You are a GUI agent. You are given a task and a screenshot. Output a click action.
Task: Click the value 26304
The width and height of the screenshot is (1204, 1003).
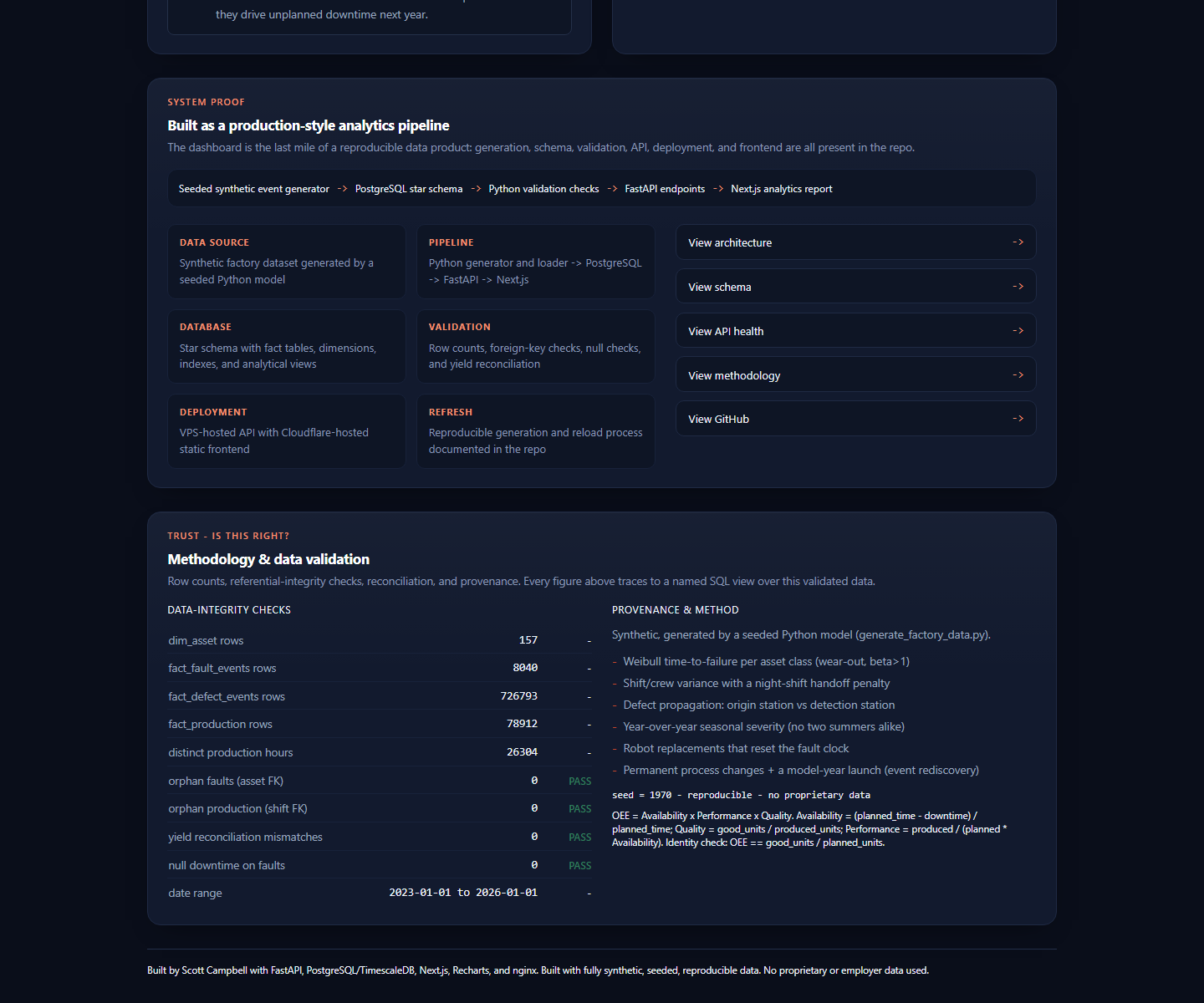tap(523, 752)
